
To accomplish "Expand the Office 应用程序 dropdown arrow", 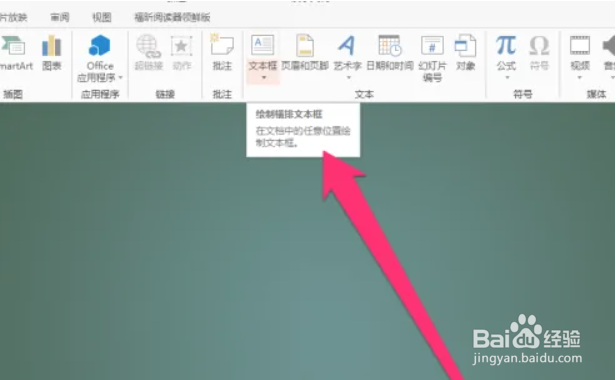I will click(121, 78).
